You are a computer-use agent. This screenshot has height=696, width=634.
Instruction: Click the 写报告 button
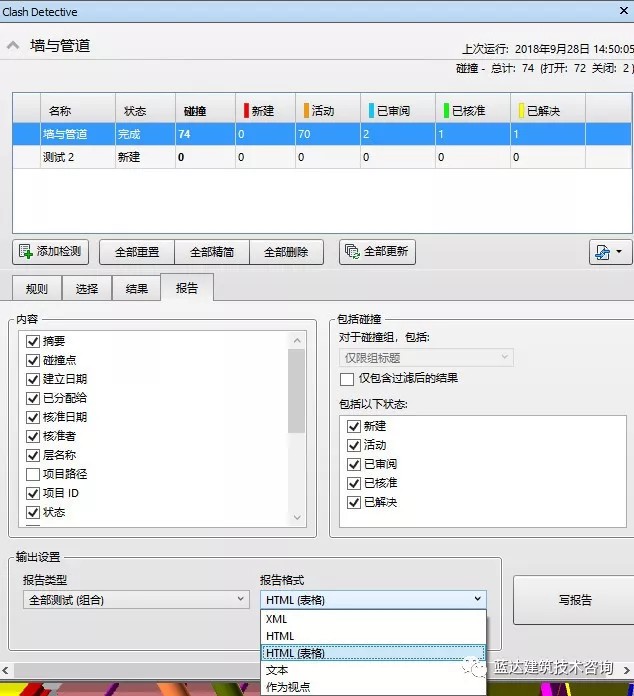point(575,600)
